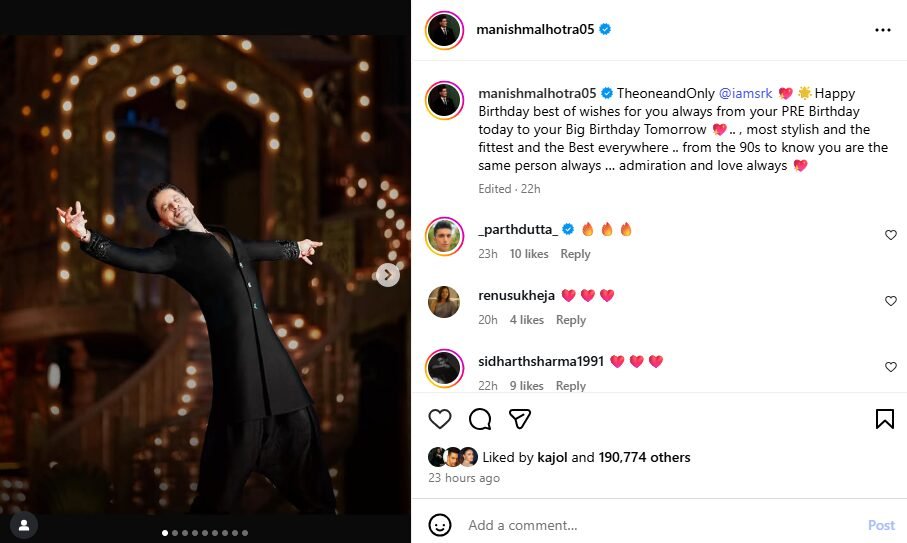Like the comment by renusukheja
Image resolution: width=907 pixels, height=543 pixels.
point(891,301)
